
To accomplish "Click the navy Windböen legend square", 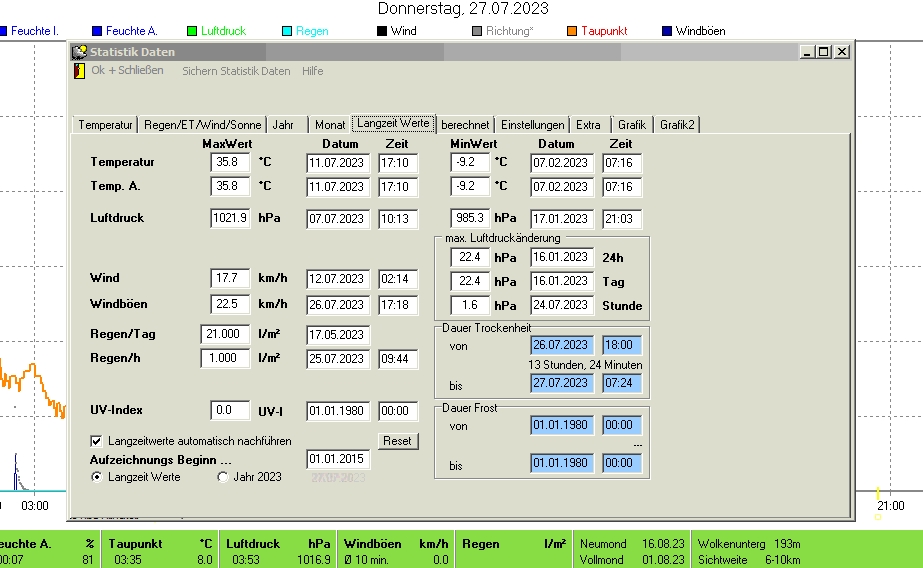I will [667, 31].
